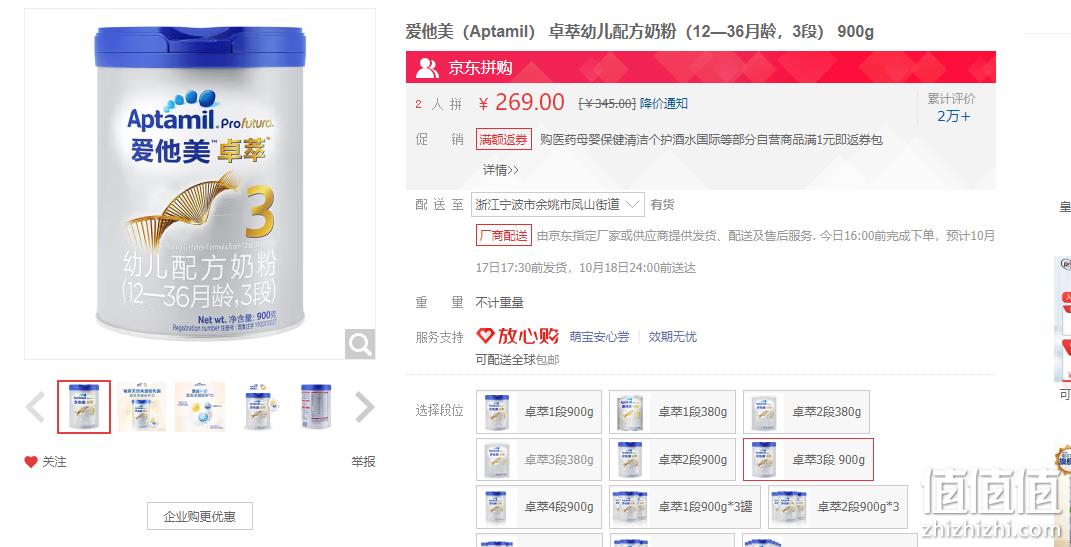Choose the 卓萃2段380g variant
1071x547 pixels.
[x=806, y=412]
